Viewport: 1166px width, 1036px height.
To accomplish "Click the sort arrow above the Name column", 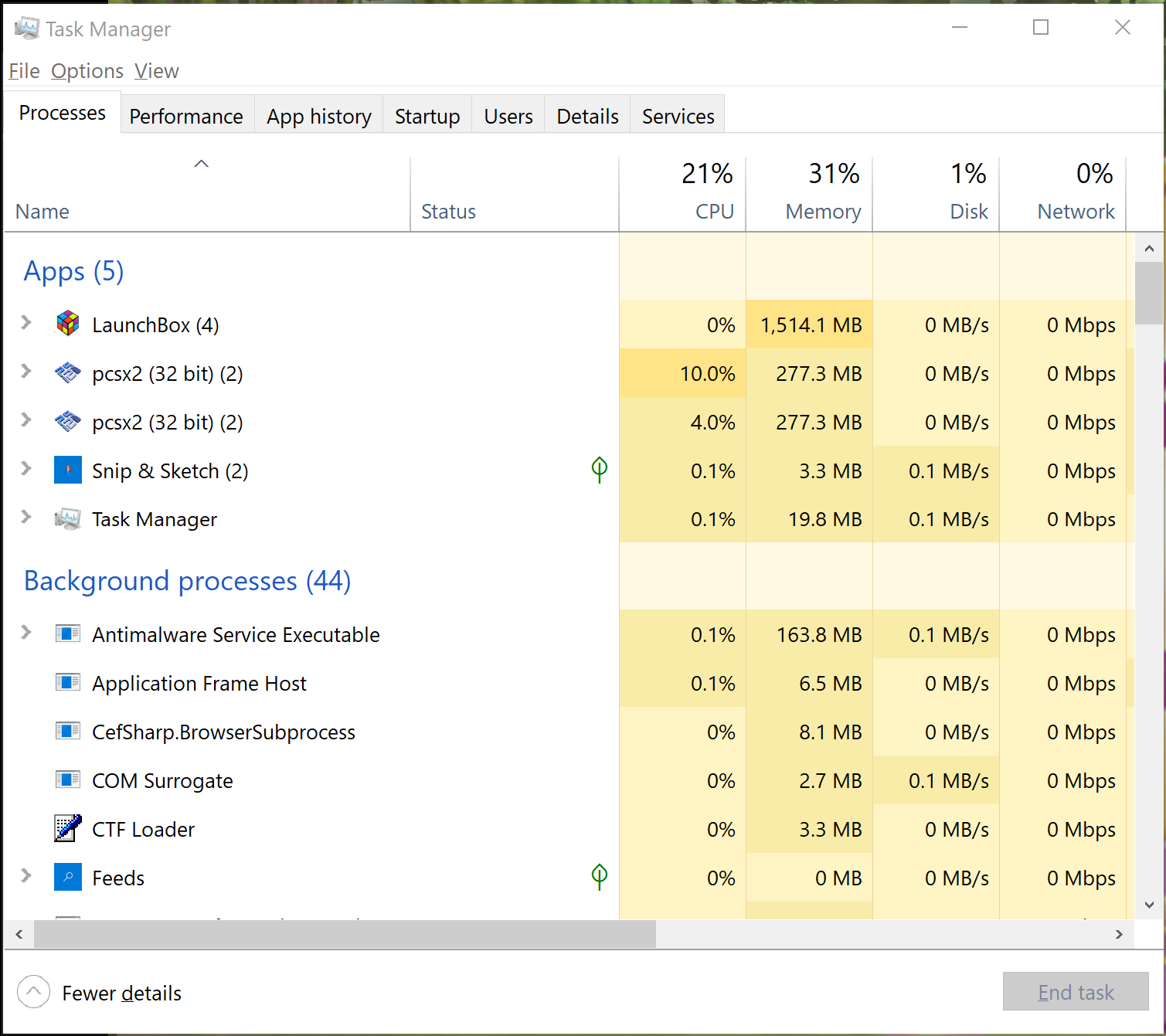I will coord(202,164).
